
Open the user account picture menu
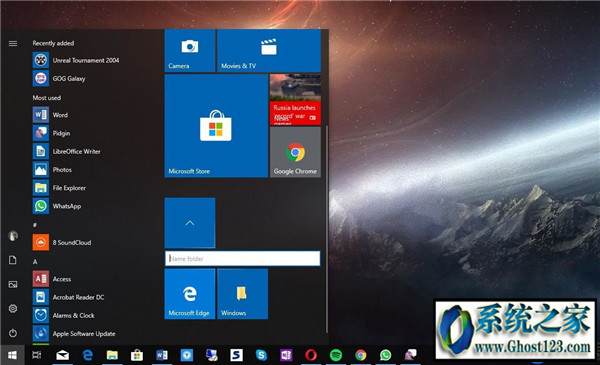13,236
